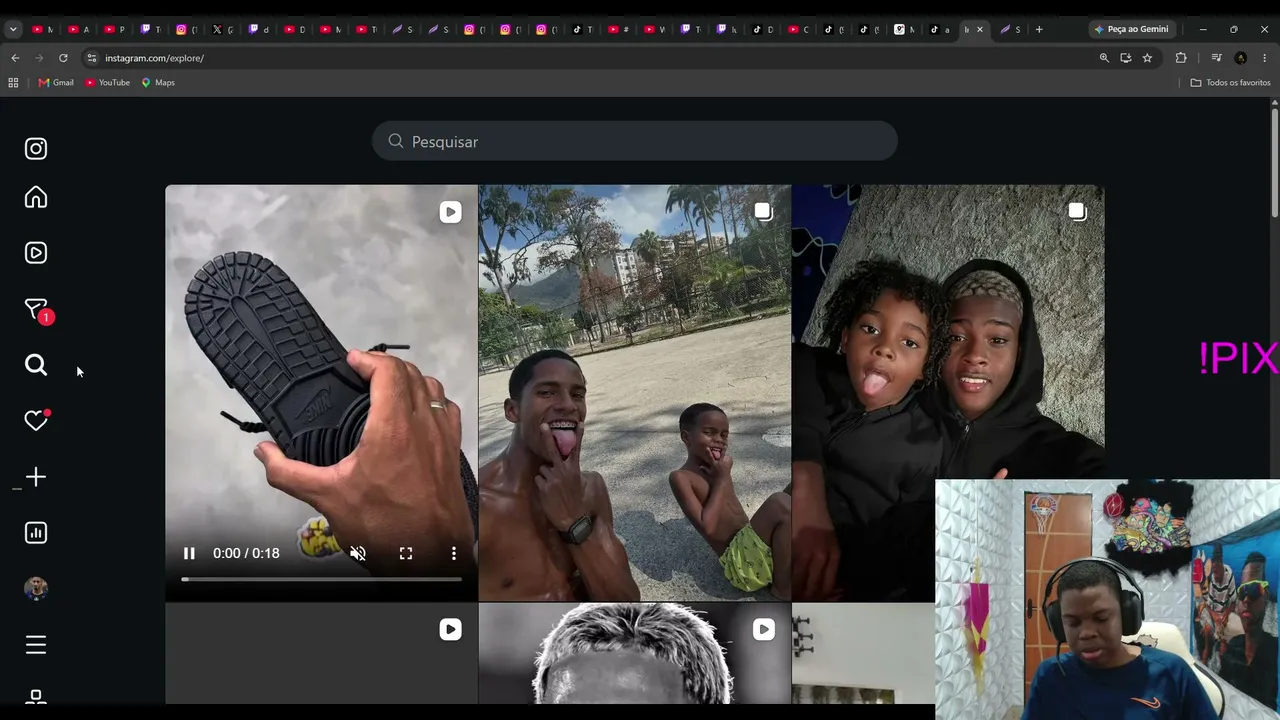Screen dimensions: 1280x720
Task: Click the carousel icon on the selfie post
Action: (1076, 211)
